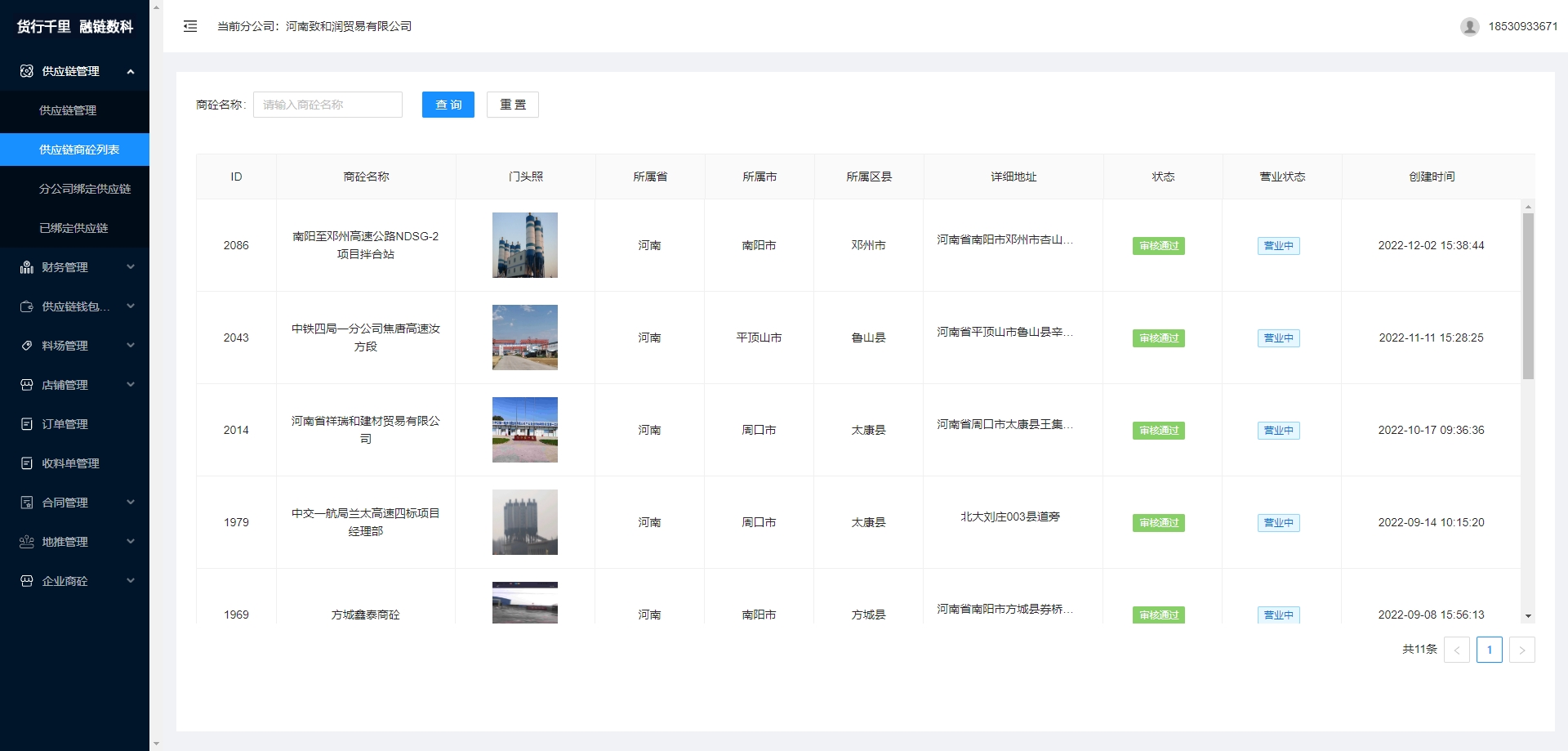Open 门头照 thumbnail for row 1979
Viewport: 1568px width, 751px height.
[x=525, y=522]
